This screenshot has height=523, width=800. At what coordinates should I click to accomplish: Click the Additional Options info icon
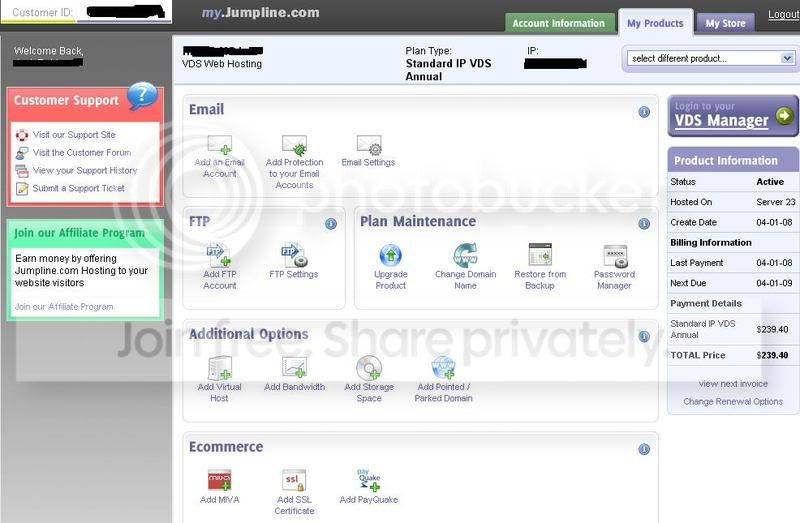tap(644, 336)
